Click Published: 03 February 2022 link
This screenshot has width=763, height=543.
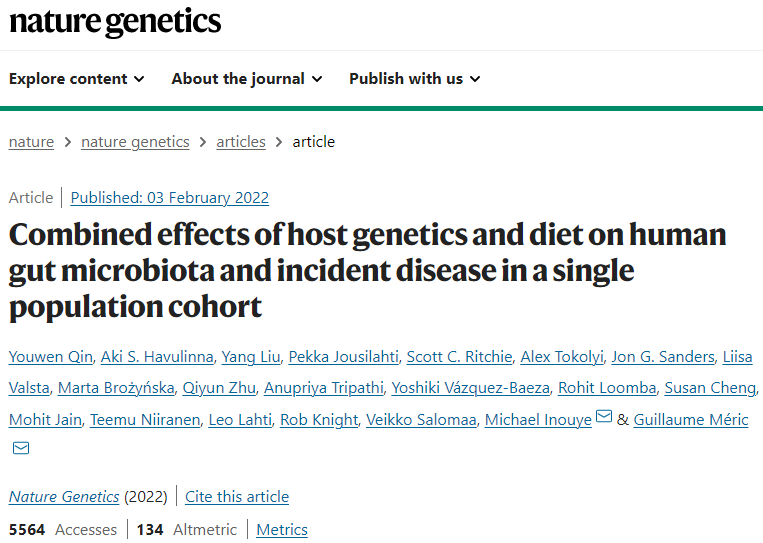click(170, 198)
